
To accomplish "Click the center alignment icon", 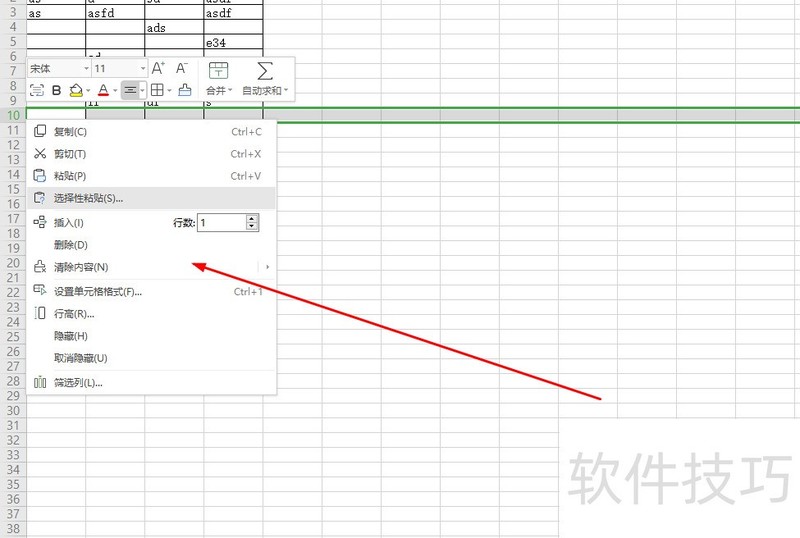I will tap(130, 90).
